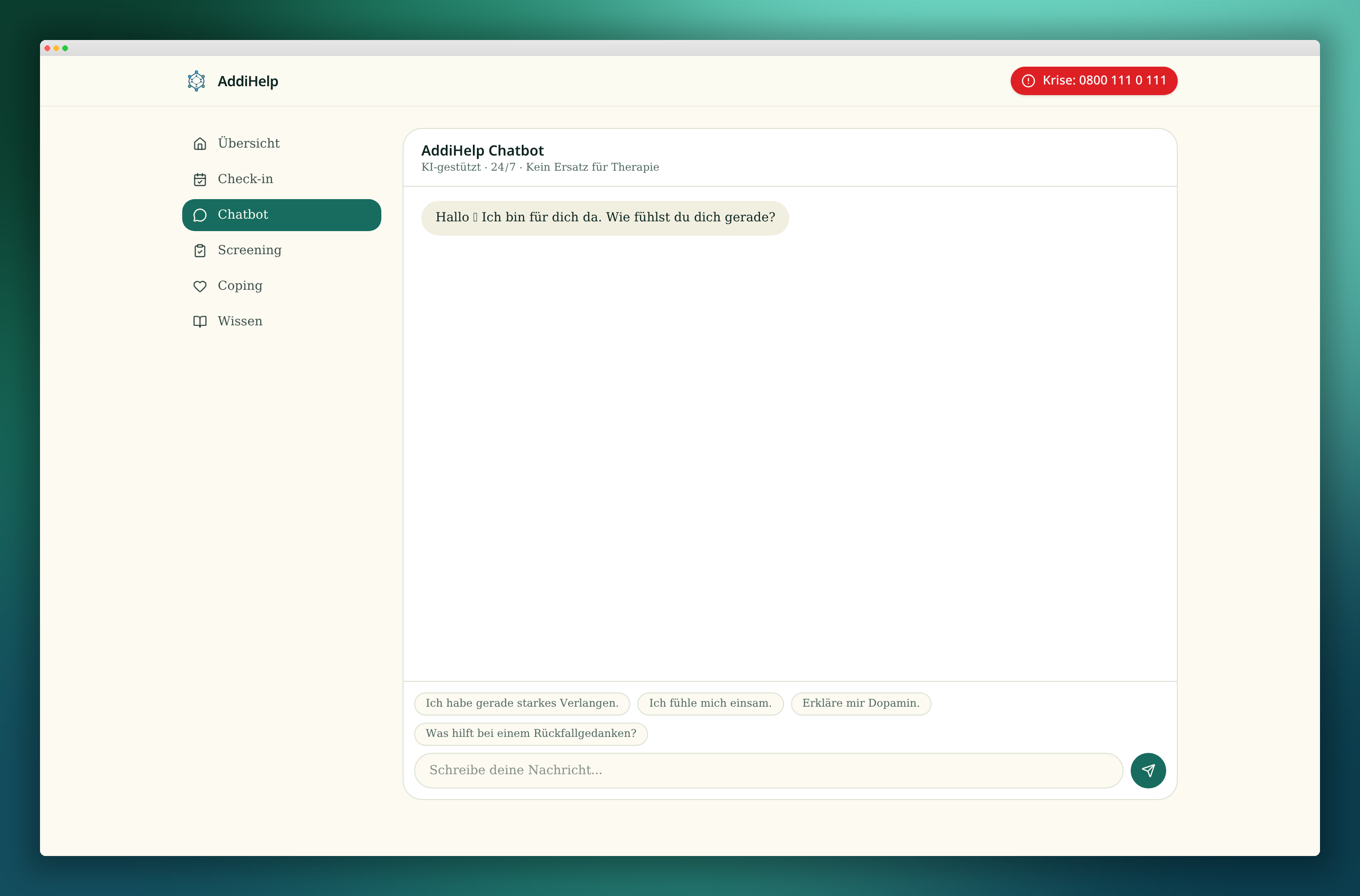Minimize the window with yellow button
Viewport: 1360px width, 896px height.
click(x=56, y=48)
